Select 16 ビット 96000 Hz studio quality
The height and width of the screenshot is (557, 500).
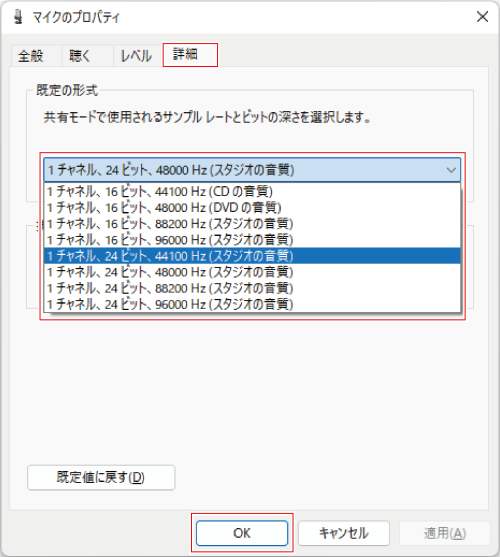pos(252,240)
